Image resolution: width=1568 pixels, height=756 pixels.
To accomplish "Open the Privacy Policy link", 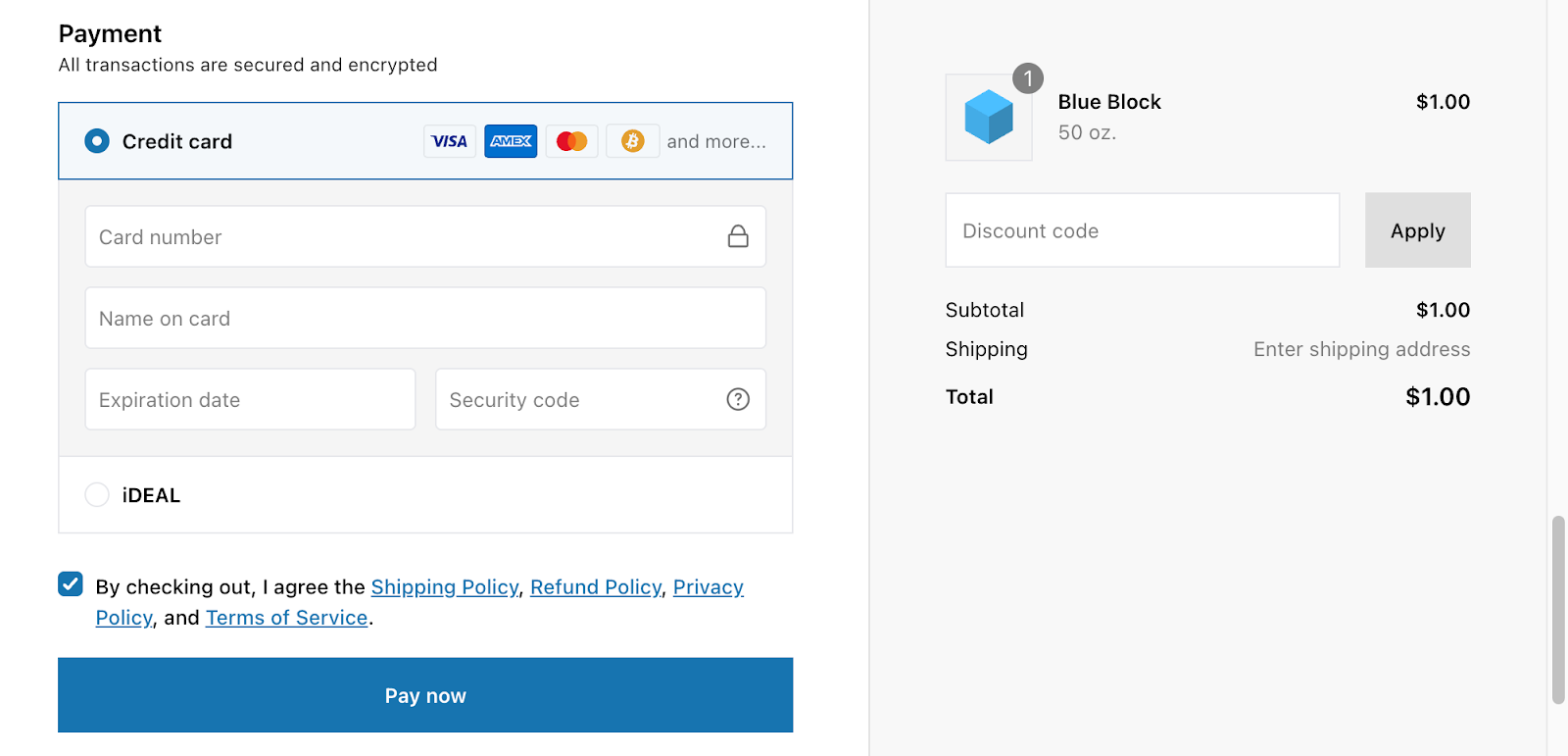I will [708, 586].
